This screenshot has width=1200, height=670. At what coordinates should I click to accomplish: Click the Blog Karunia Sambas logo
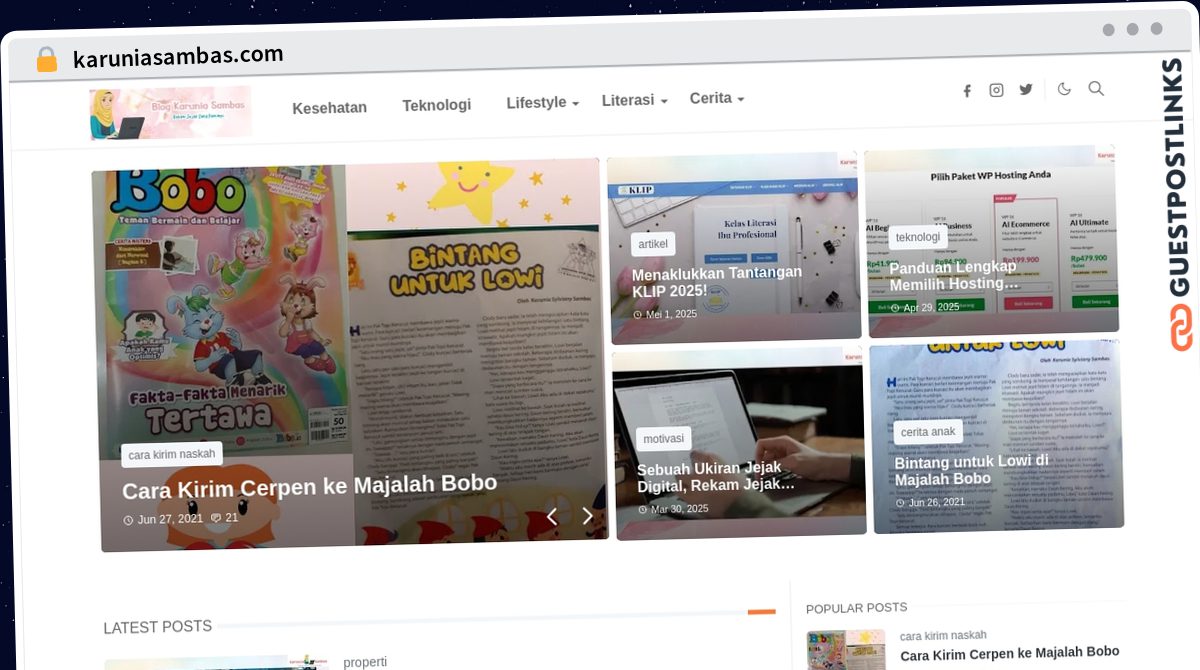pos(170,113)
